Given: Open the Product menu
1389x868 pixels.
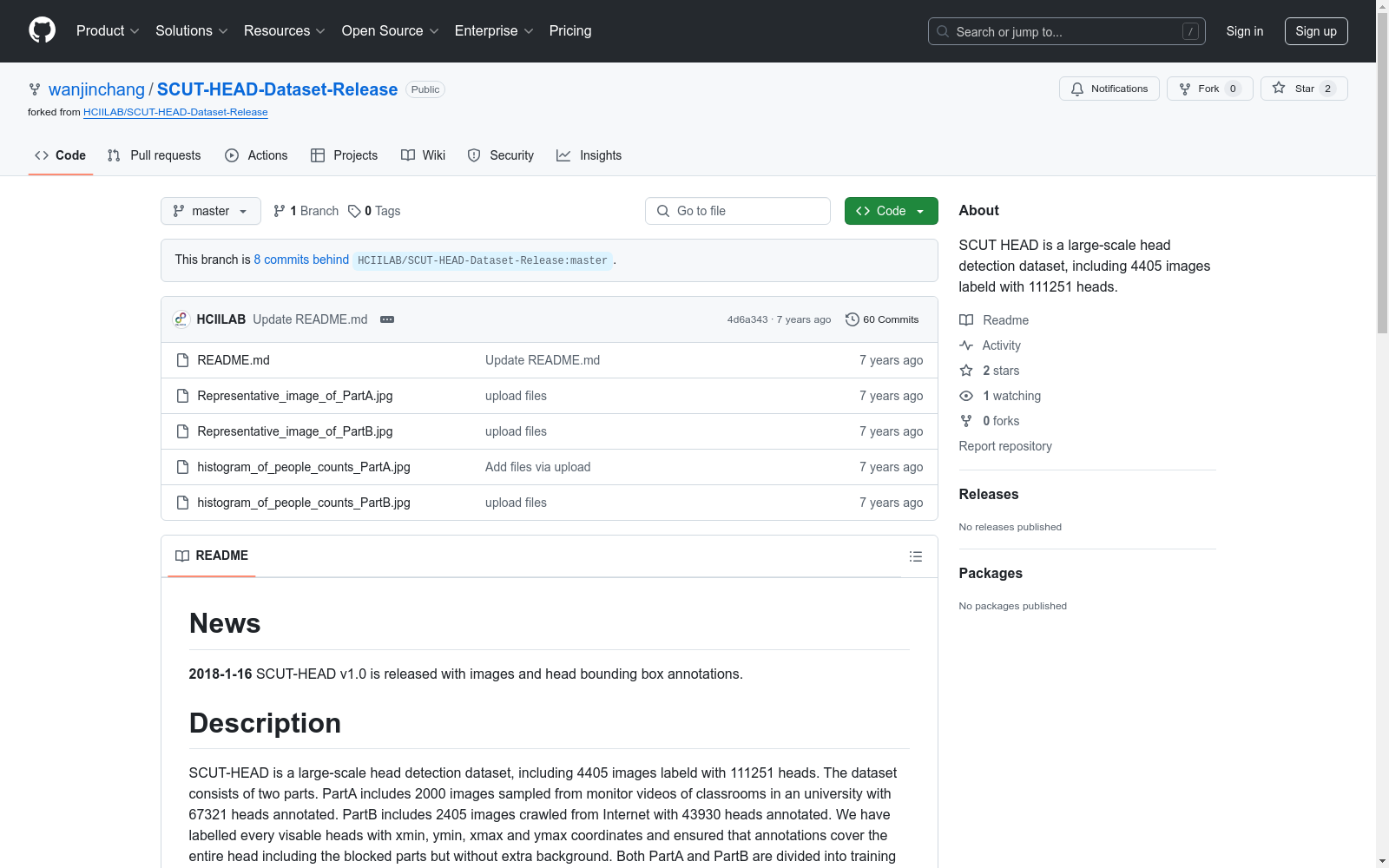Looking at the screenshot, I should (108, 30).
